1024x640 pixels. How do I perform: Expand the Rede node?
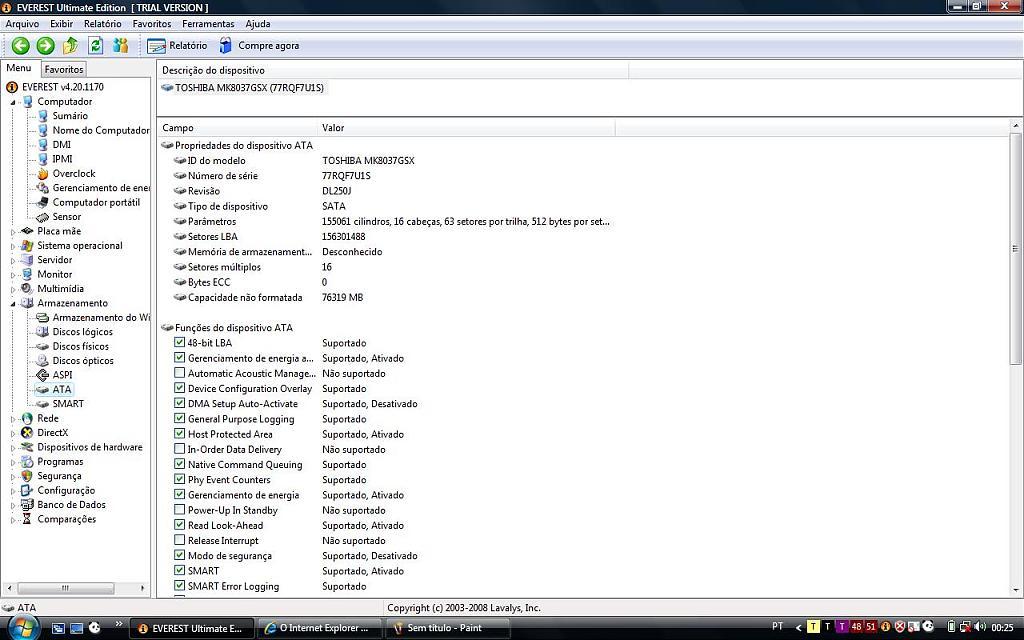coord(12,419)
